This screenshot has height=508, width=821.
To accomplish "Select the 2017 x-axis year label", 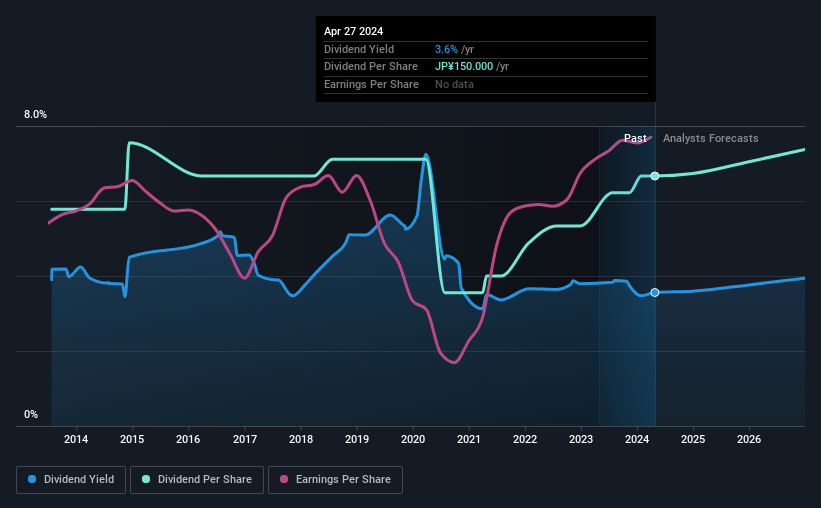I will coord(245,439).
